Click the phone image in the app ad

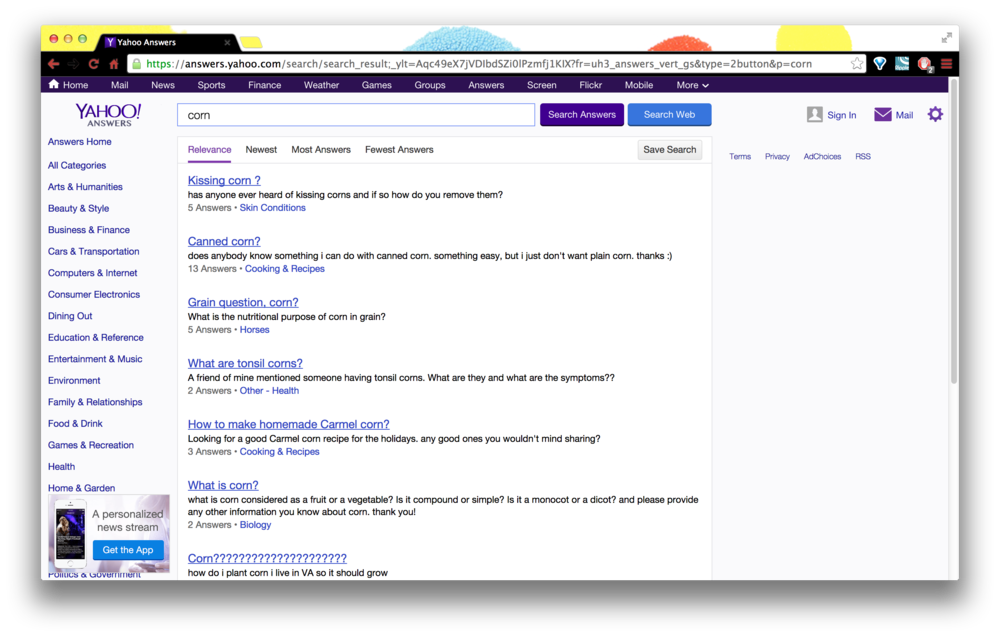pos(70,534)
